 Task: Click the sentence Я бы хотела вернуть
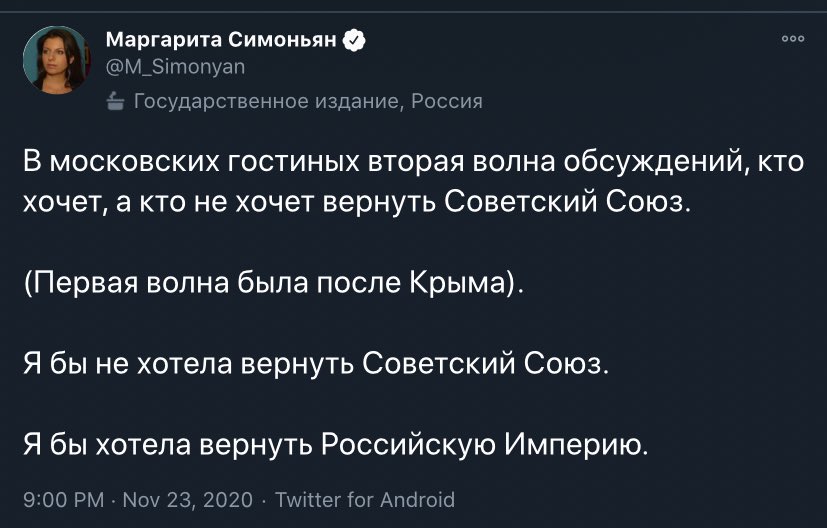click(335, 445)
